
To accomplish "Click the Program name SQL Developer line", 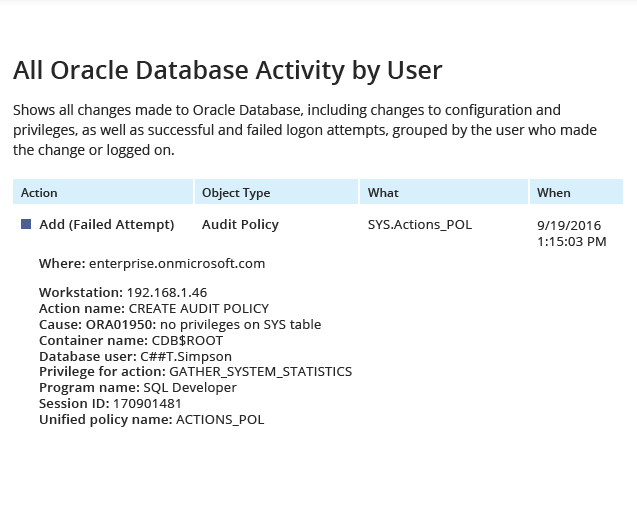I will coord(138,388).
